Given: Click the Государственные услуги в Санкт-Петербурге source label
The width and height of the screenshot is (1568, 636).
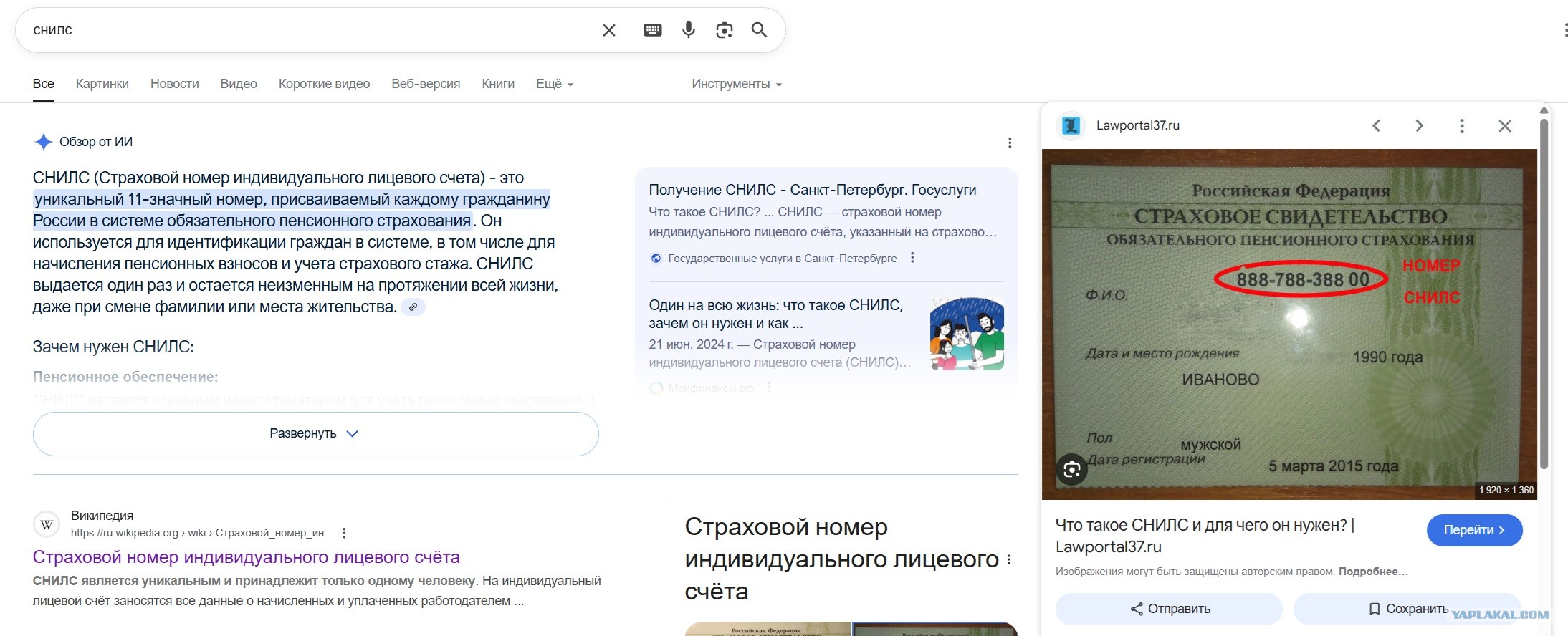Looking at the screenshot, I should click(x=783, y=259).
